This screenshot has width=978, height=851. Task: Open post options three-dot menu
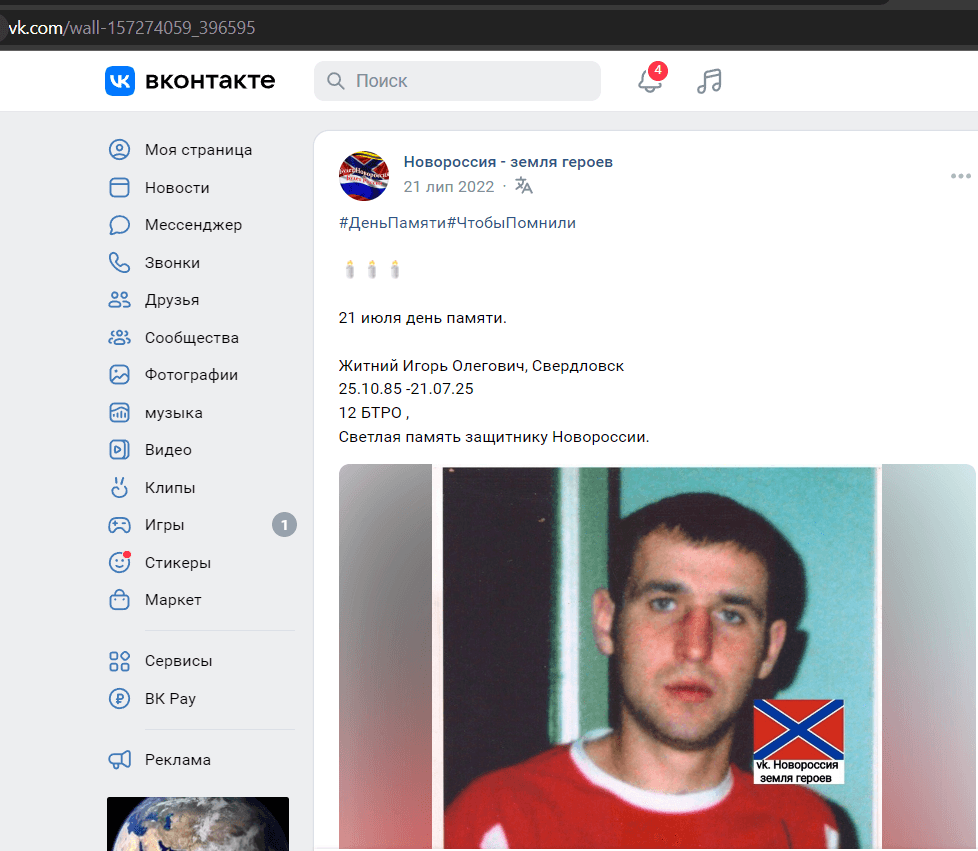click(960, 177)
